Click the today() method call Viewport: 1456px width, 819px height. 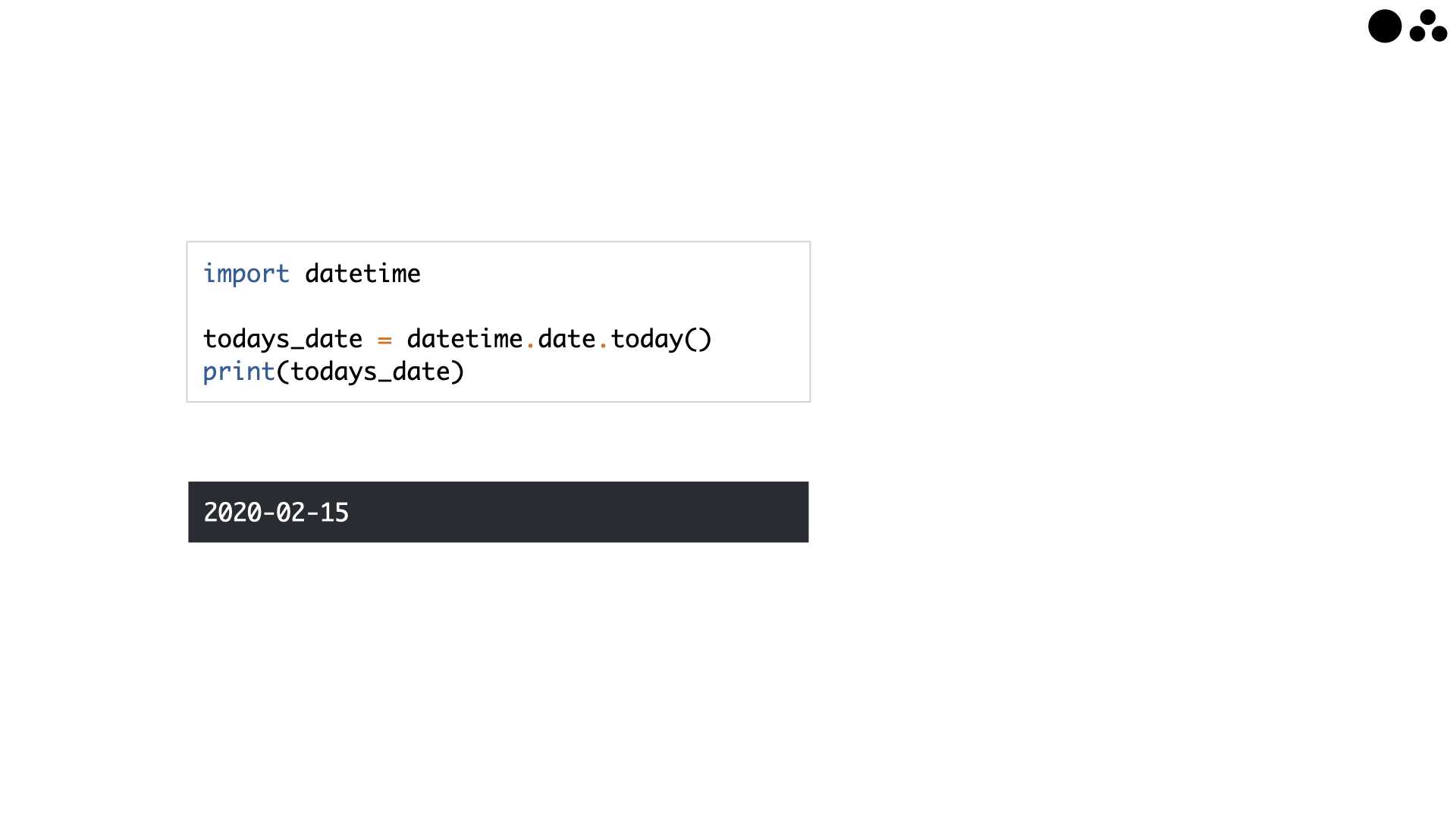point(661,339)
